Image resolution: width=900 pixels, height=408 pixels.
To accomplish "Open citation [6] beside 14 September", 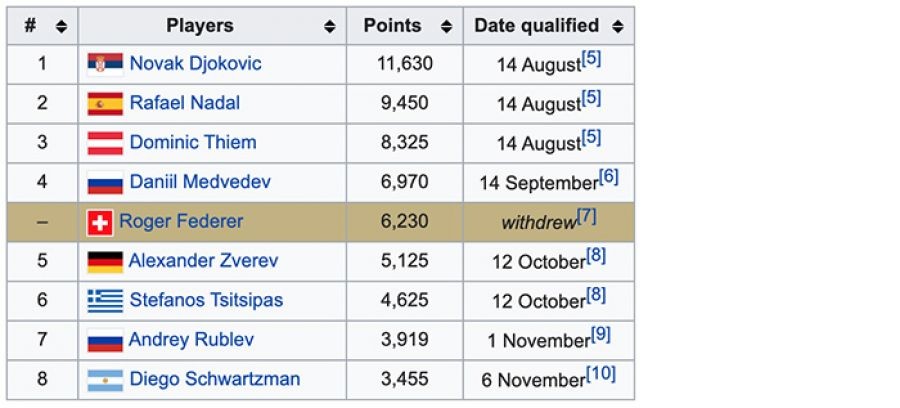I will click(x=609, y=177).
